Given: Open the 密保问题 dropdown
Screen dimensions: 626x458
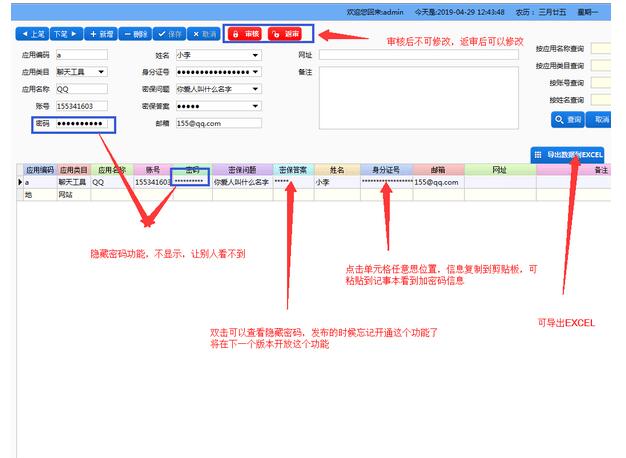Looking at the screenshot, I should click(257, 89).
